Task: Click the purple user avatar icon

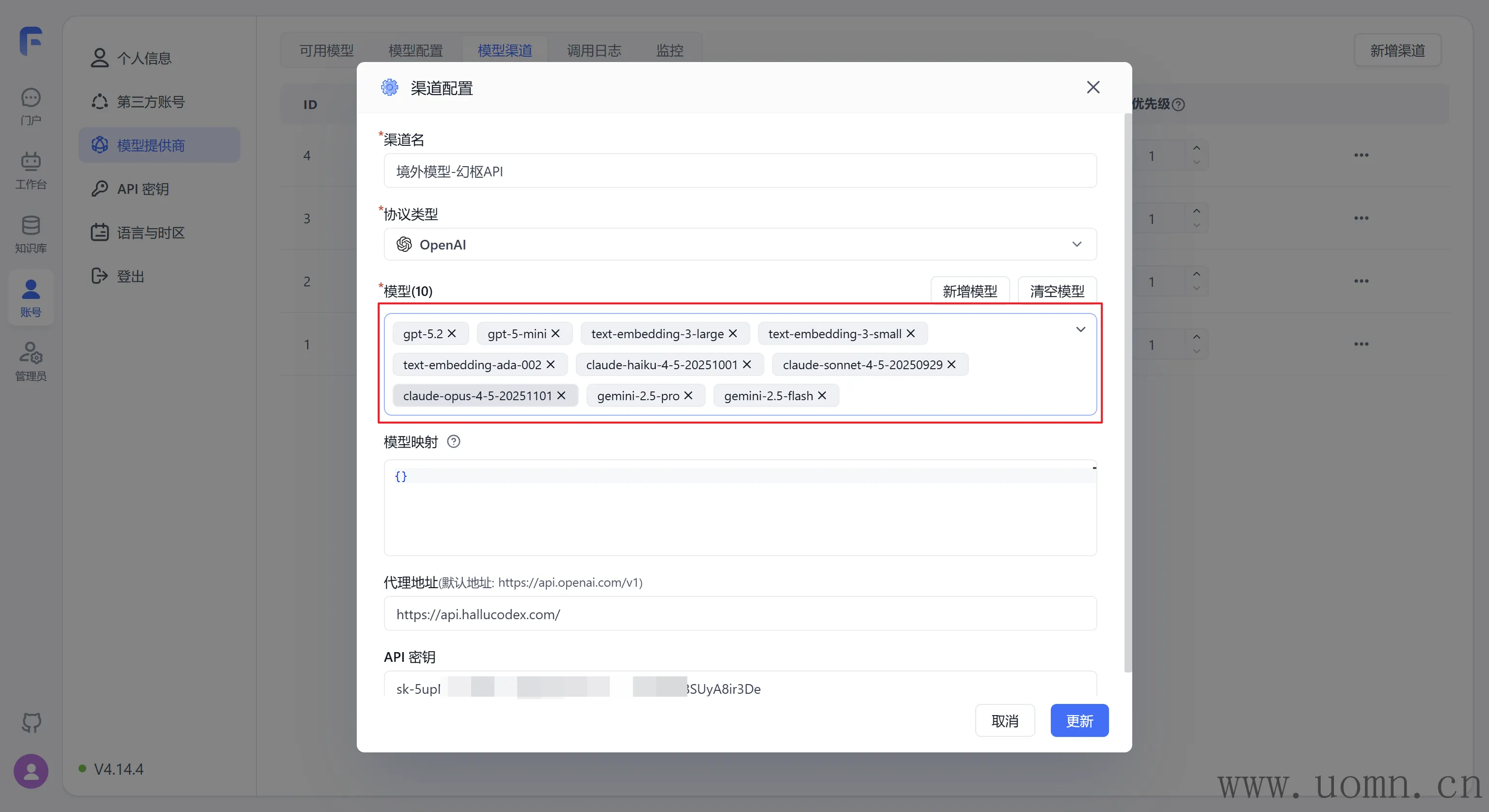Action: (x=31, y=771)
